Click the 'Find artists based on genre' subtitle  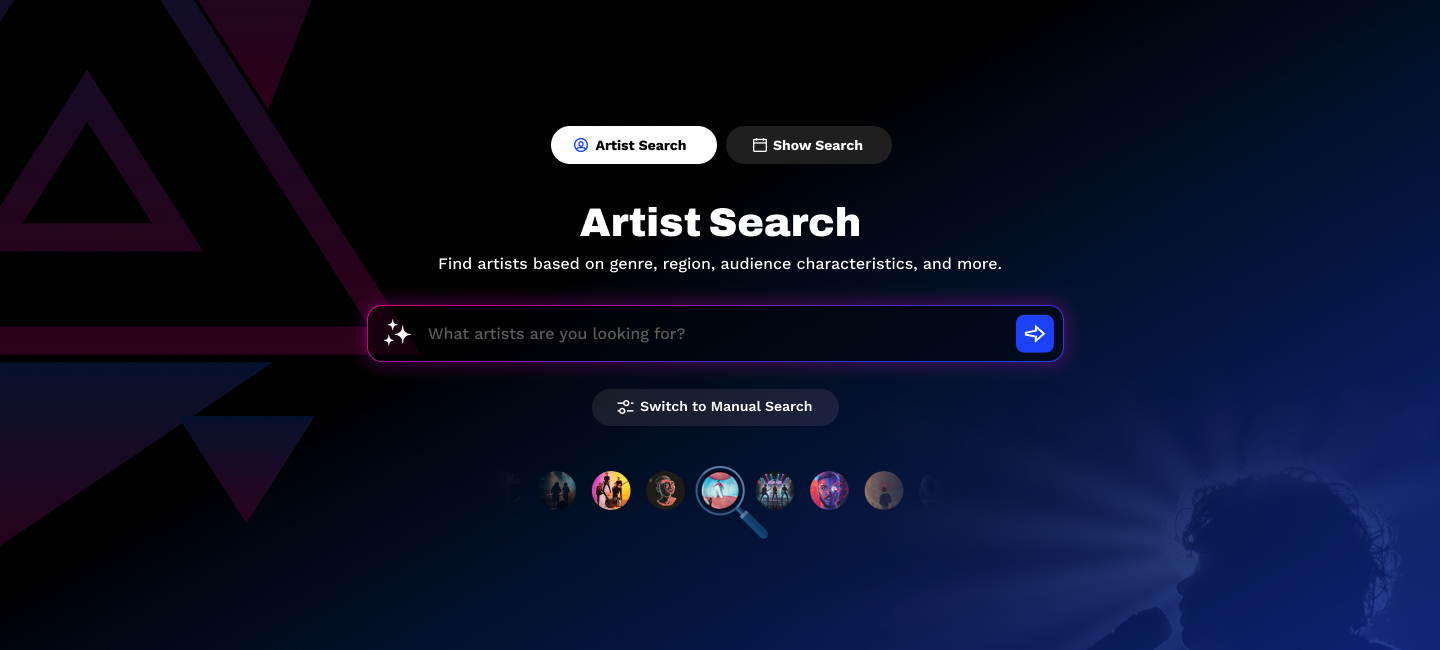(x=720, y=264)
